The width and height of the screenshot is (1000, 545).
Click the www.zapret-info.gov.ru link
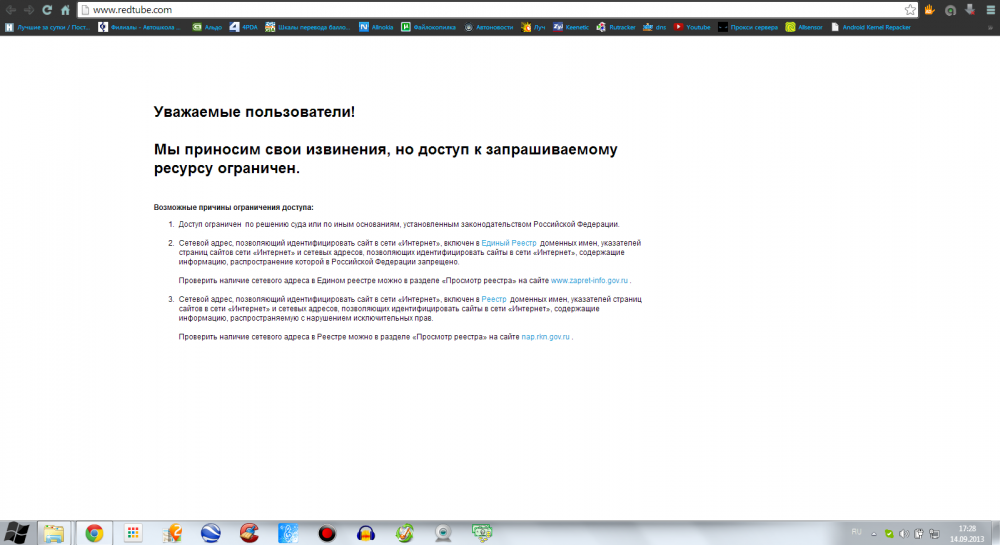(x=590, y=281)
